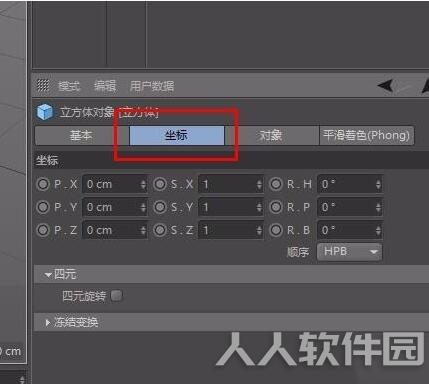The height and width of the screenshot is (384, 429).
Task: Click the 立方体对象 [立方体] title text
Action: [109, 112]
